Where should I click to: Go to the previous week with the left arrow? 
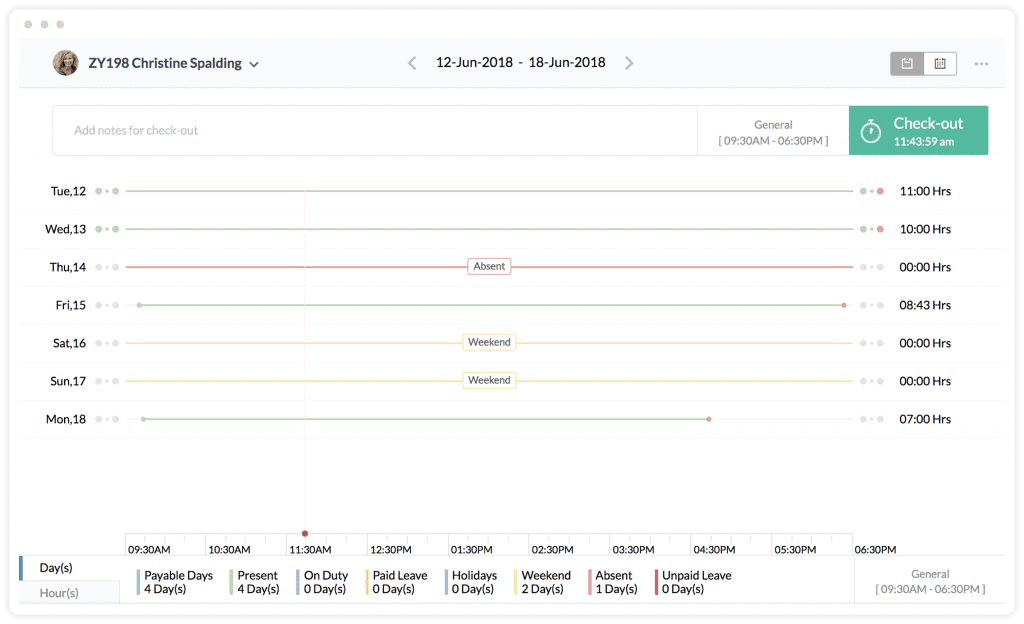pyautogui.click(x=411, y=62)
